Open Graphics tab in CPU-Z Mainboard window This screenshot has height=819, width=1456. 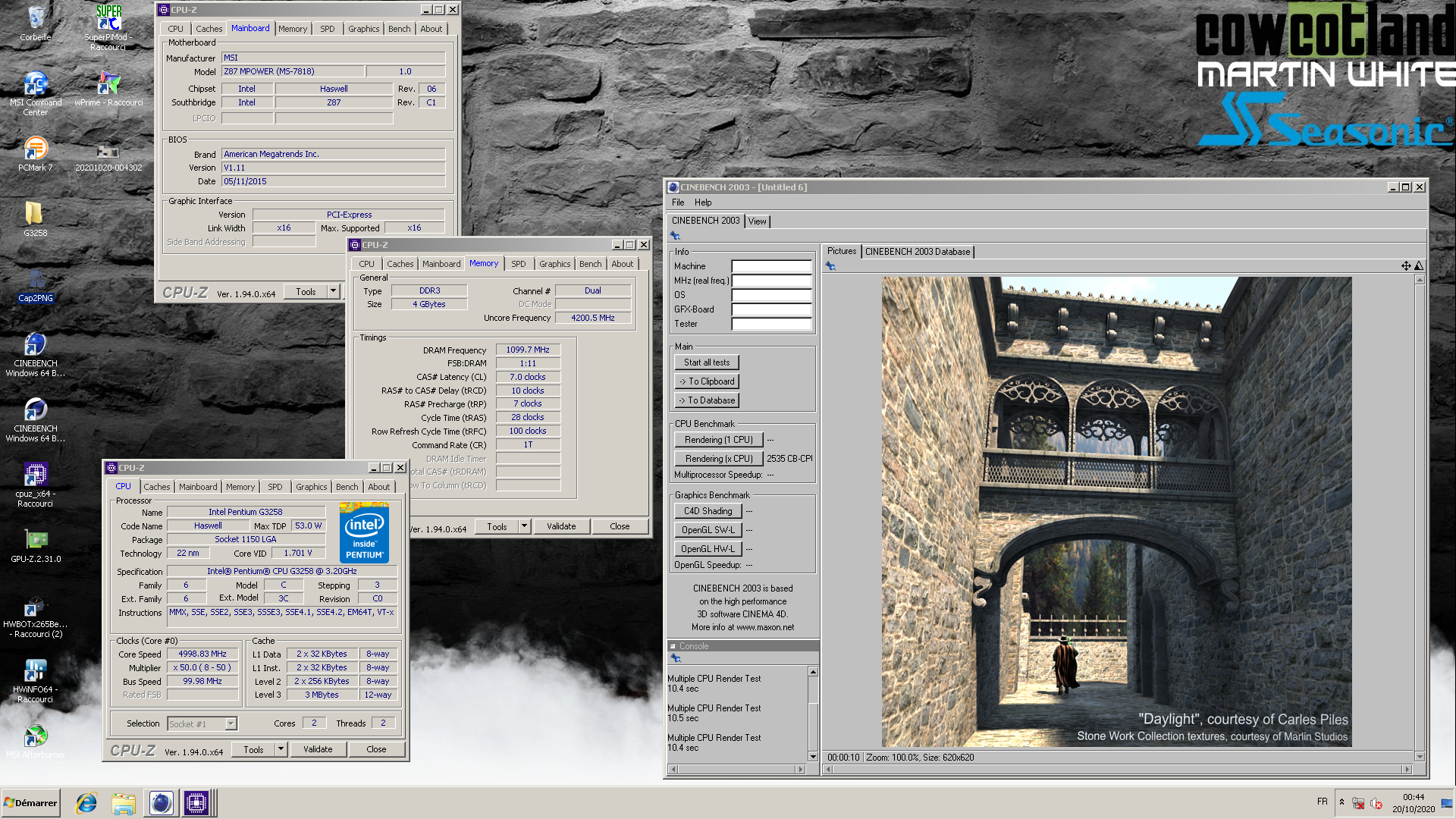tap(364, 29)
